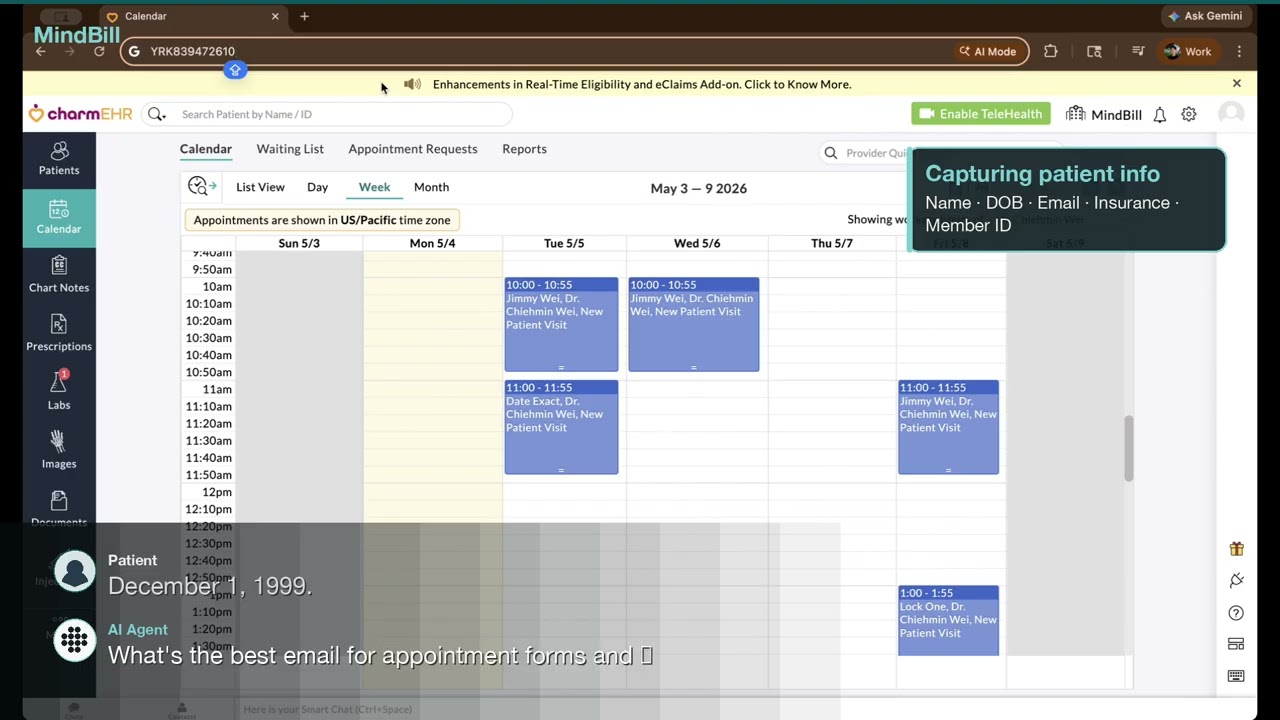Click the browser extensions puzzle icon

click(x=1051, y=52)
